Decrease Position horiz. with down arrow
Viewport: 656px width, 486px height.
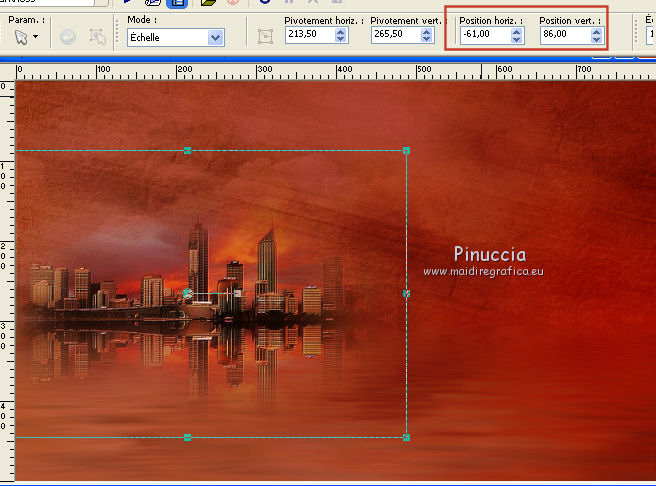coord(517,38)
